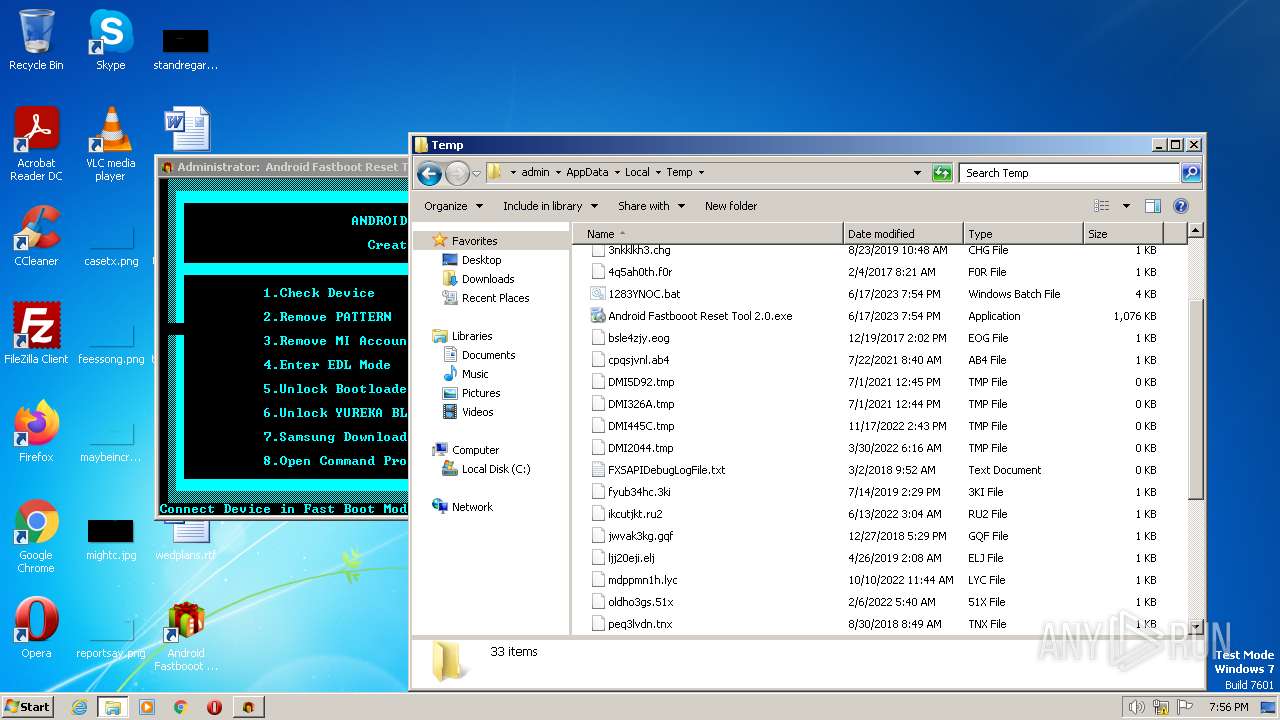Open Internet Explorer from taskbar
The width and height of the screenshot is (1280, 720).
click(x=79, y=707)
